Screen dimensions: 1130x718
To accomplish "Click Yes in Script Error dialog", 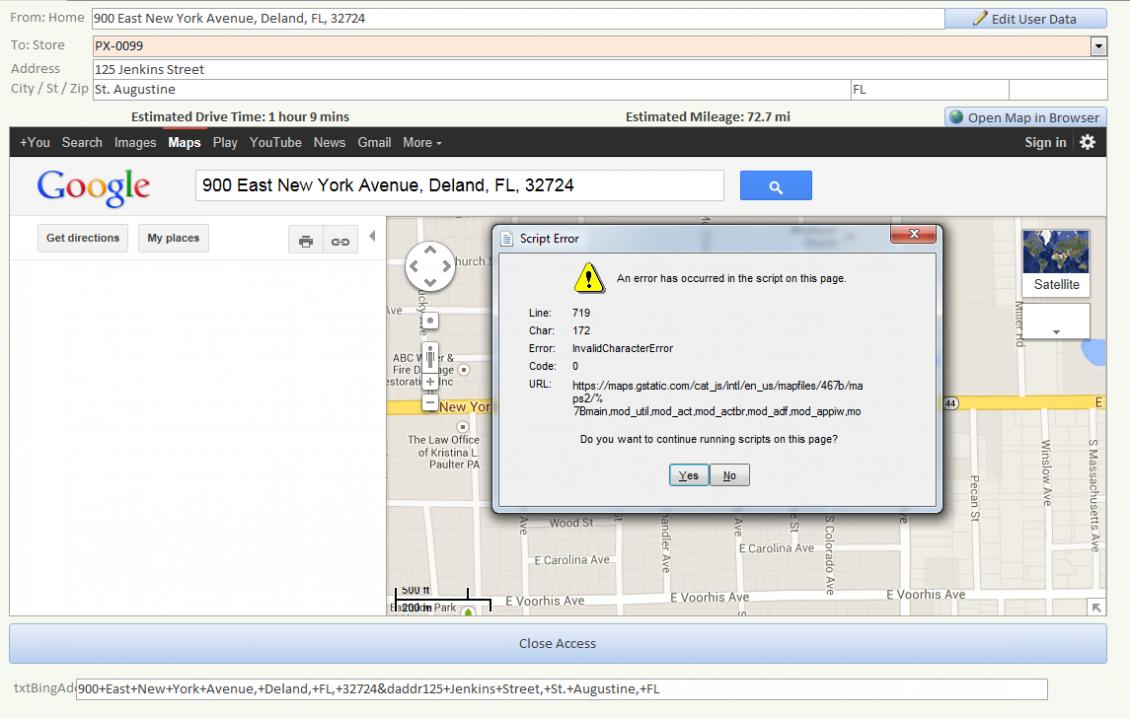I will pyautogui.click(x=689, y=475).
